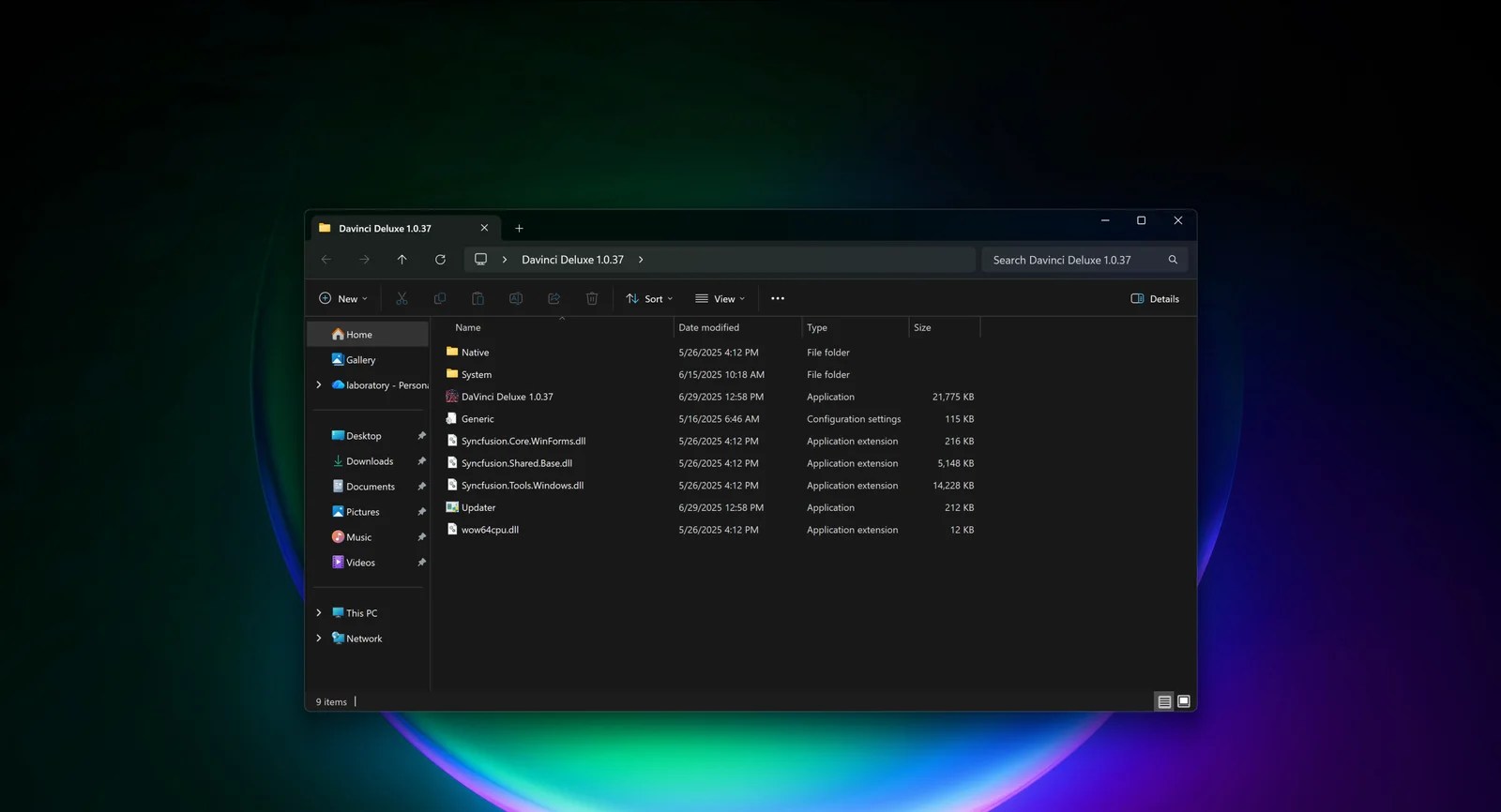Open a new tab with plus icon
The width and height of the screenshot is (1501, 812).
(519, 228)
